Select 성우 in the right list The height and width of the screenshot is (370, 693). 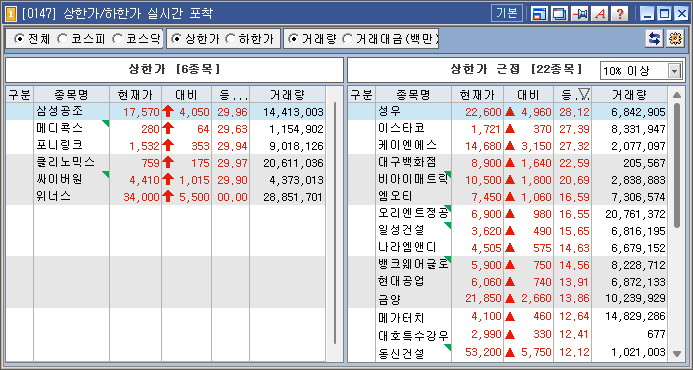pyautogui.click(x=389, y=112)
